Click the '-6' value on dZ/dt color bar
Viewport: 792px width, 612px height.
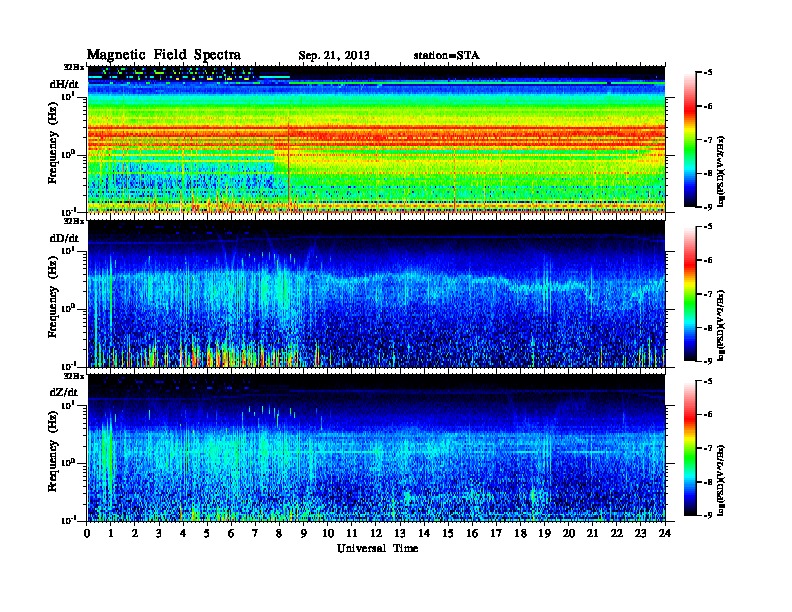coord(708,415)
